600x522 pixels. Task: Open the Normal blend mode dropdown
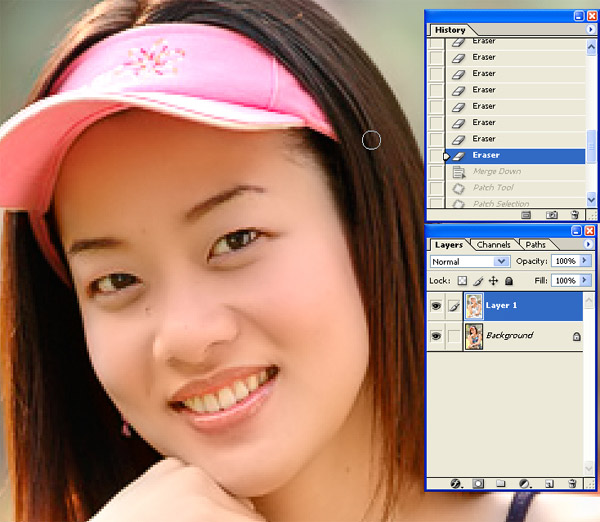point(470,262)
